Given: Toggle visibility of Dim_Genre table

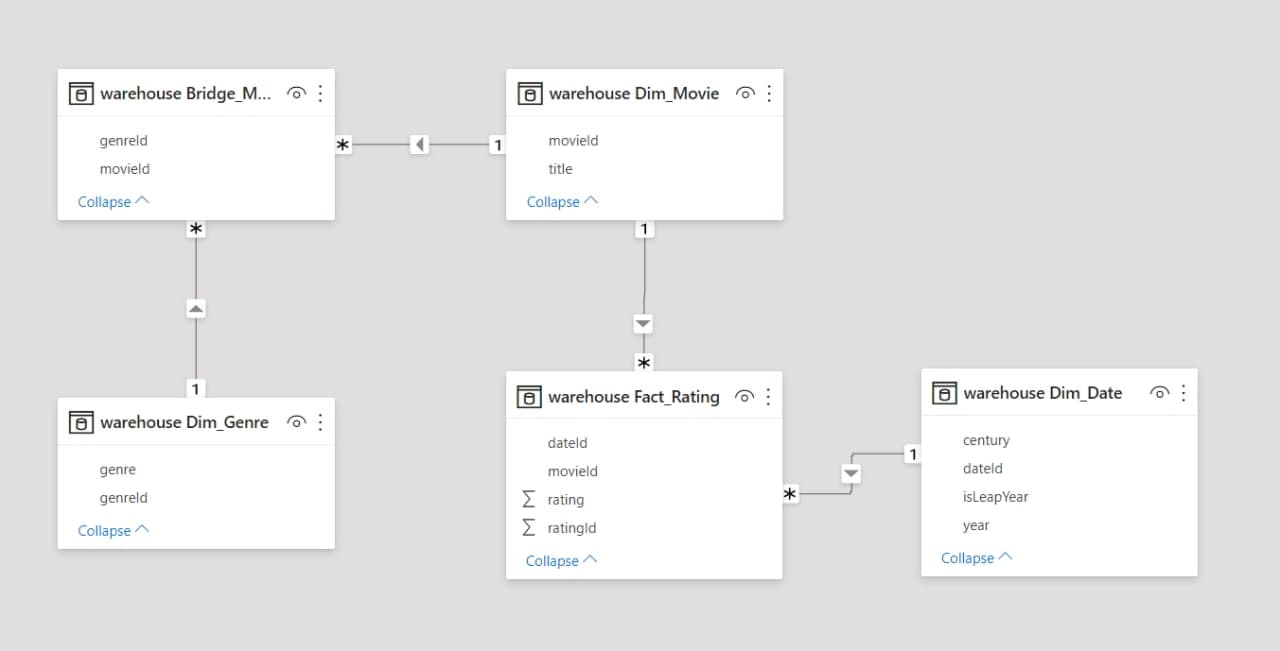Looking at the screenshot, I should [x=296, y=422].
